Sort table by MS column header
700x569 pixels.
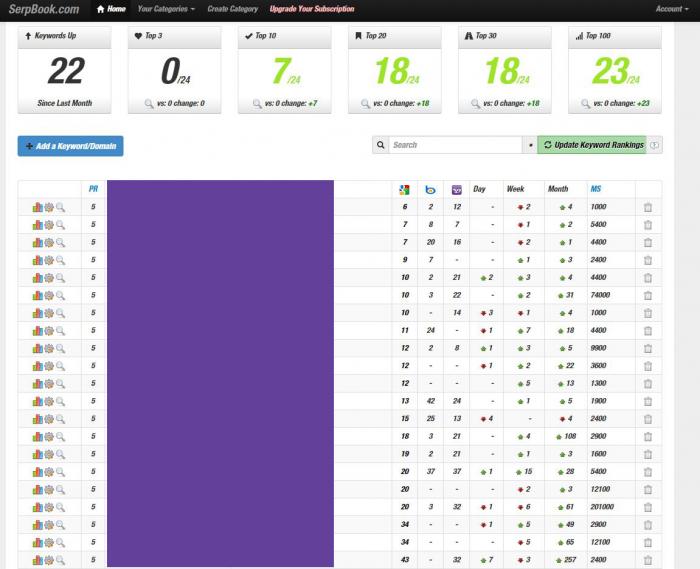tap(596, 189)
